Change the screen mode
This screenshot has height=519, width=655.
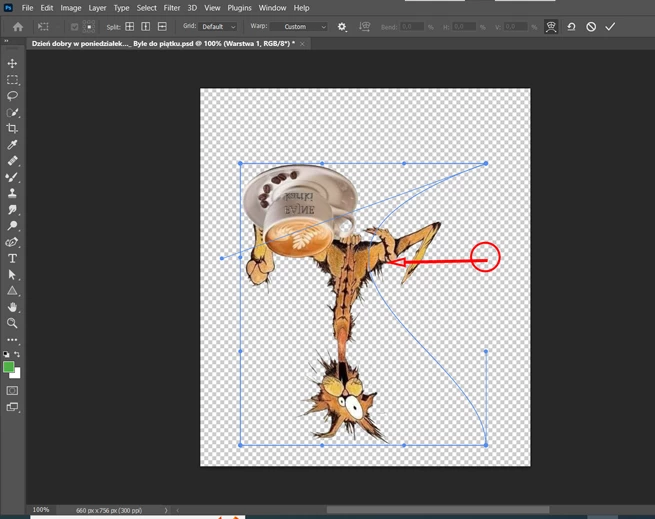pyautogui.click(x=12, y=407)
